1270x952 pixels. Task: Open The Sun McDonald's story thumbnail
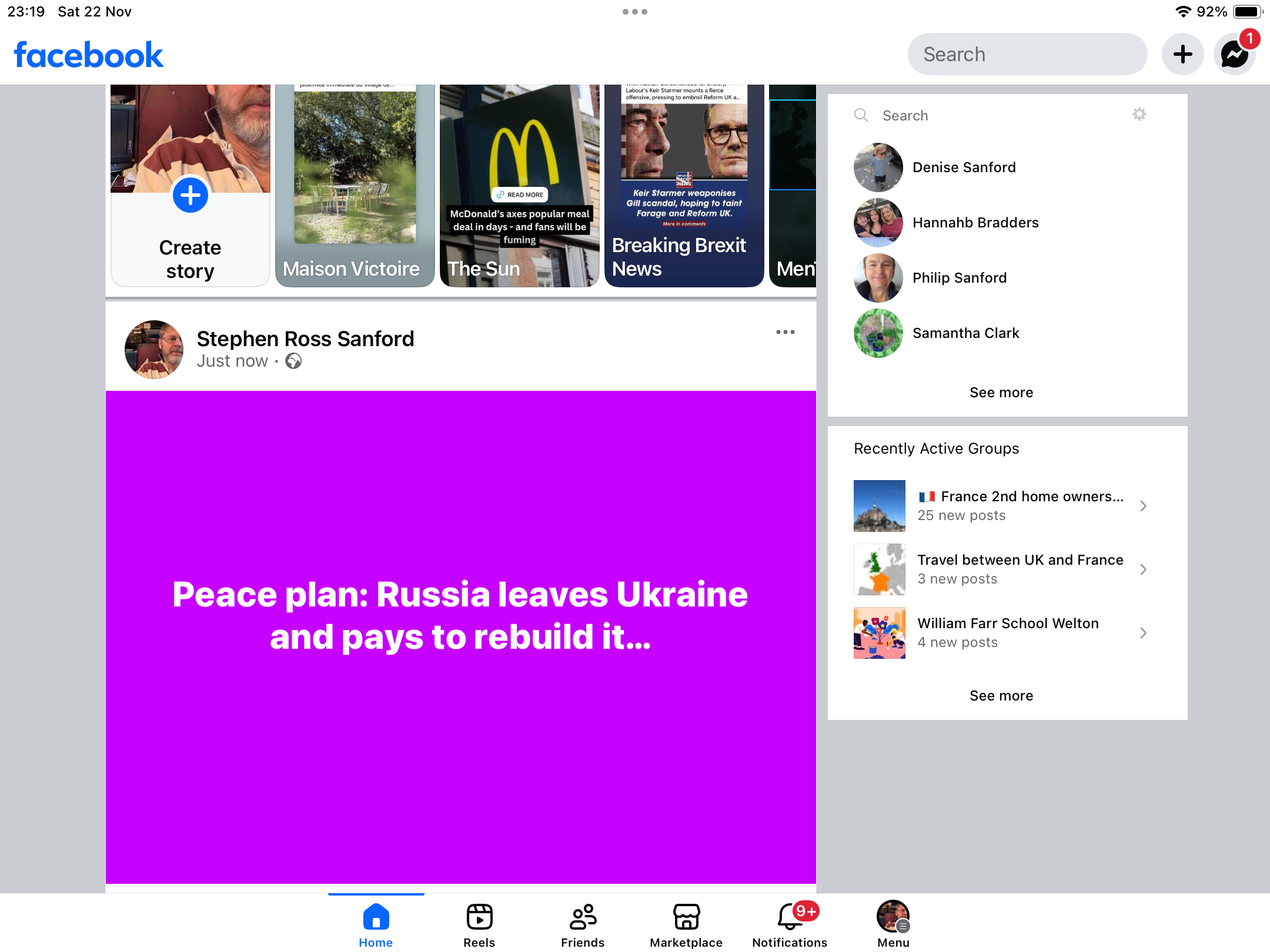[519, 185]
